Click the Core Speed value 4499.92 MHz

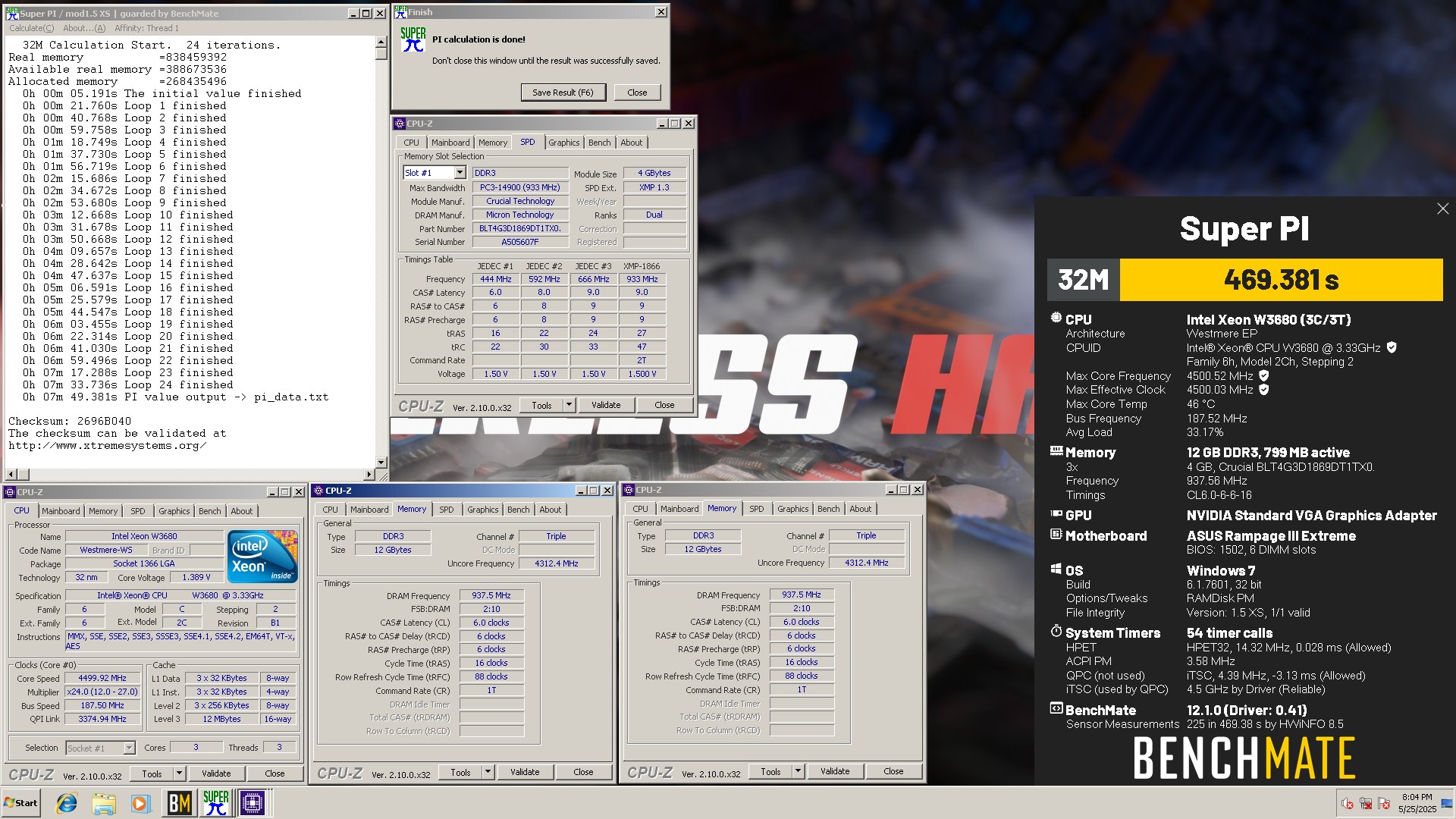[x=102, y=679]
